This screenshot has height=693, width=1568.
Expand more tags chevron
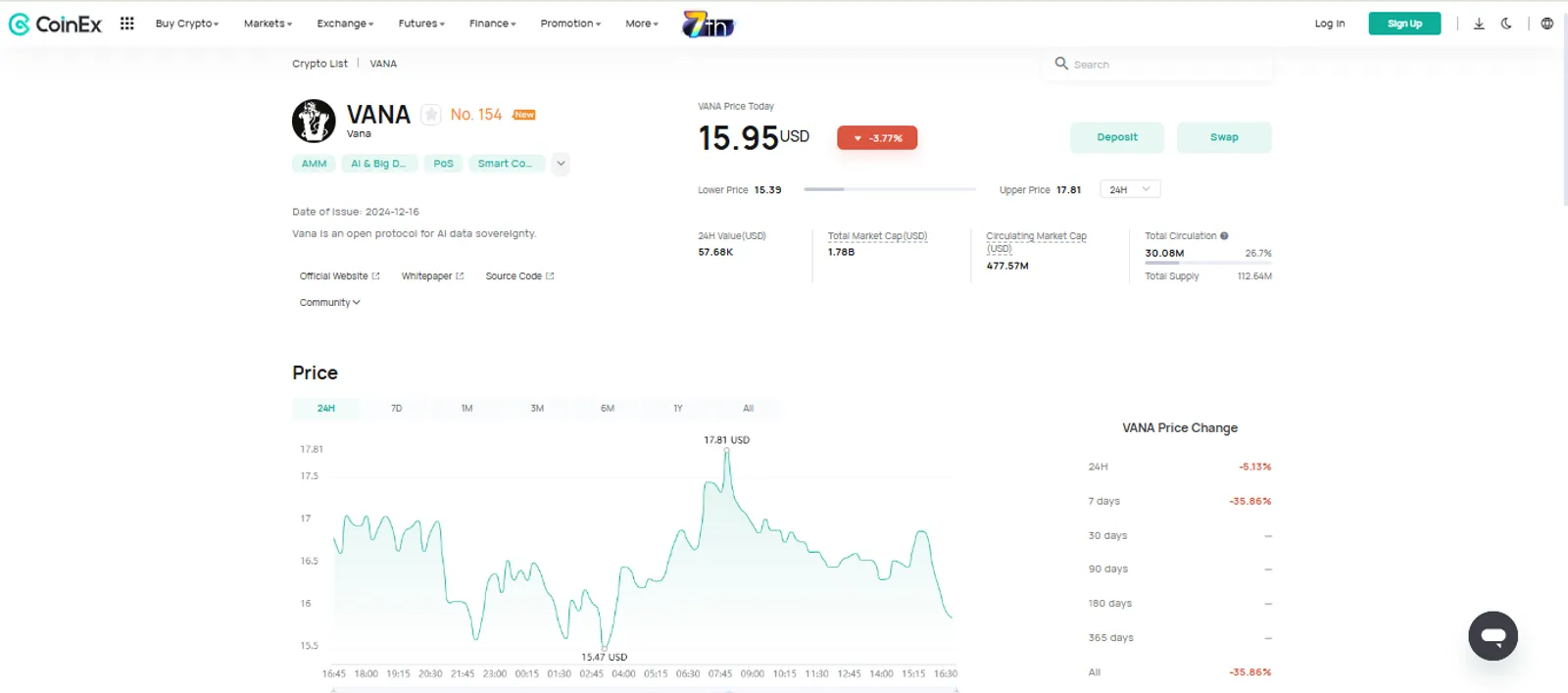coord(561,164)
